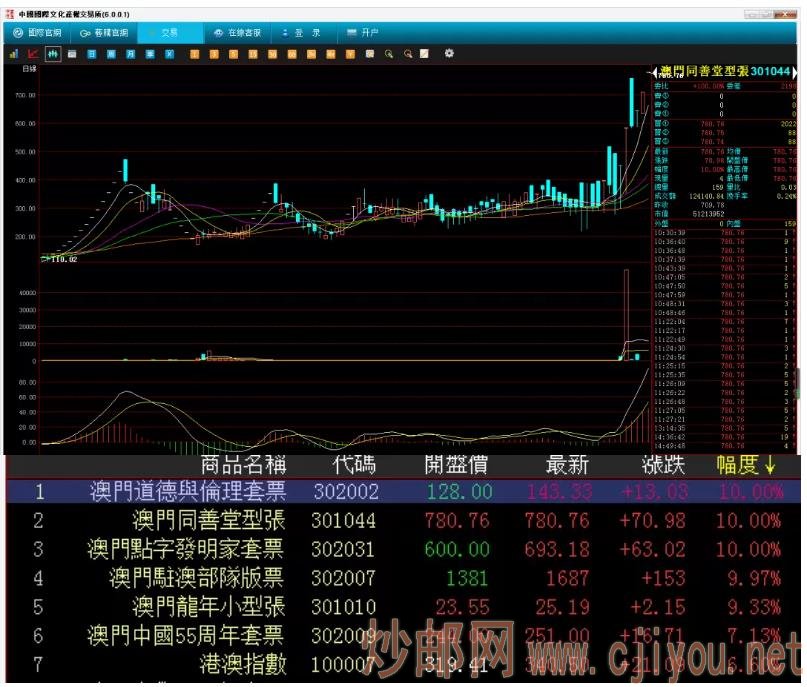Select the orange 30-minute period icon
This screenshot has width=807, height=687.
pyautogui.click(x=273, y=54)
